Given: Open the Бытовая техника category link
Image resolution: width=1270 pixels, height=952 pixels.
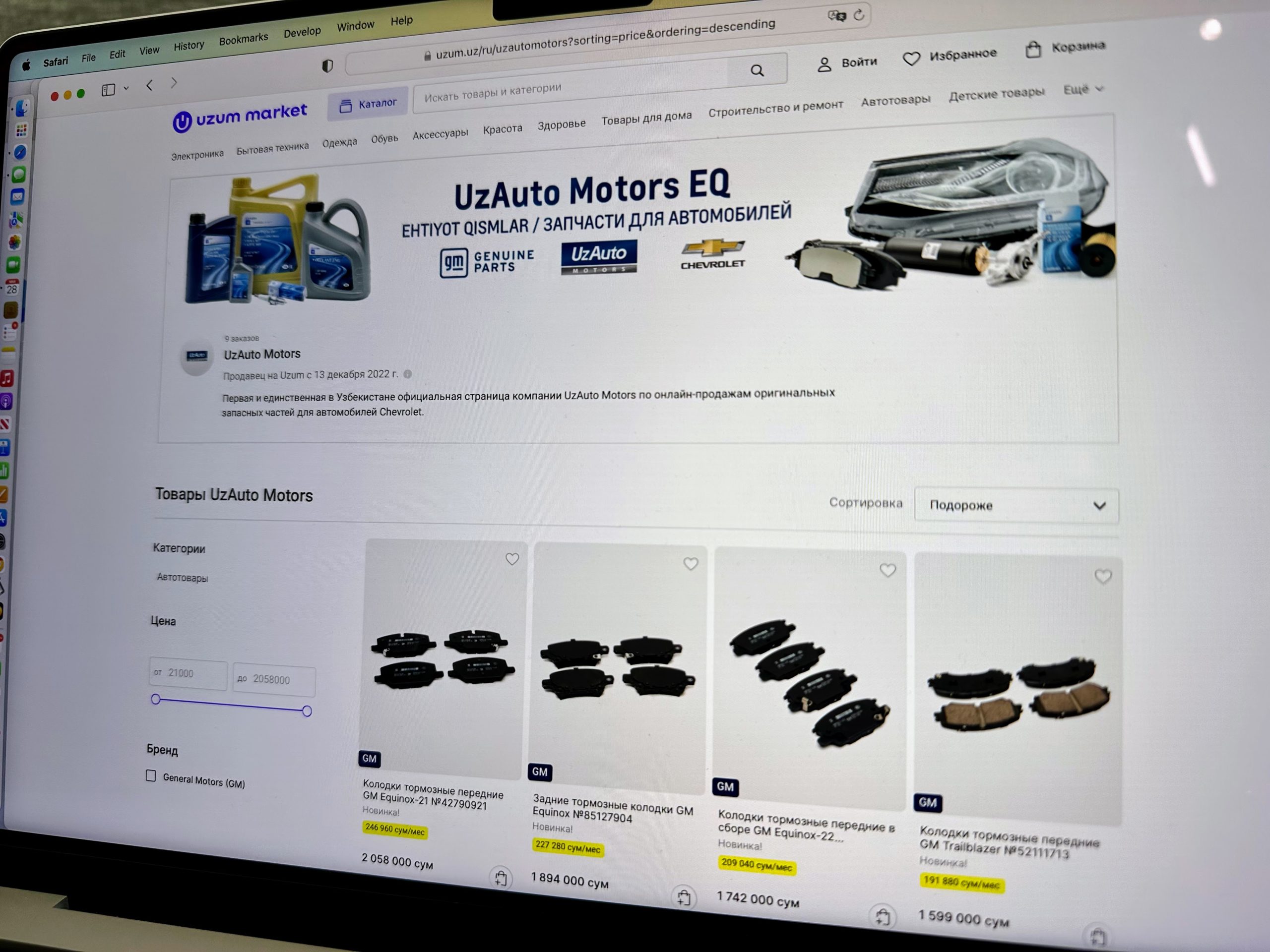Looking at the screenshot, I should pyautogui.click(x=273, y=148).
